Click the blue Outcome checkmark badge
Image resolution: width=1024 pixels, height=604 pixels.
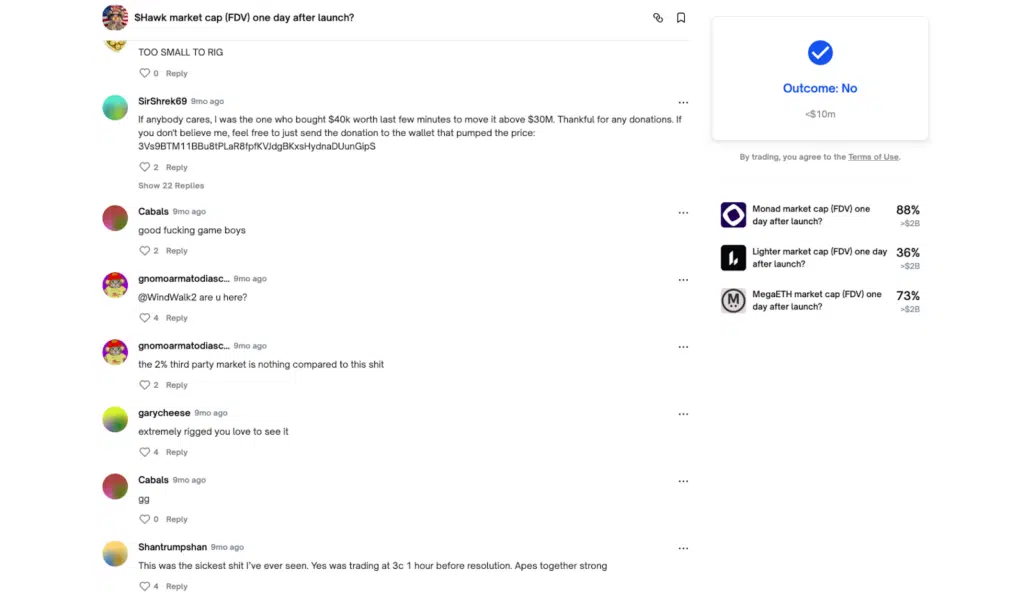[820, 52]
